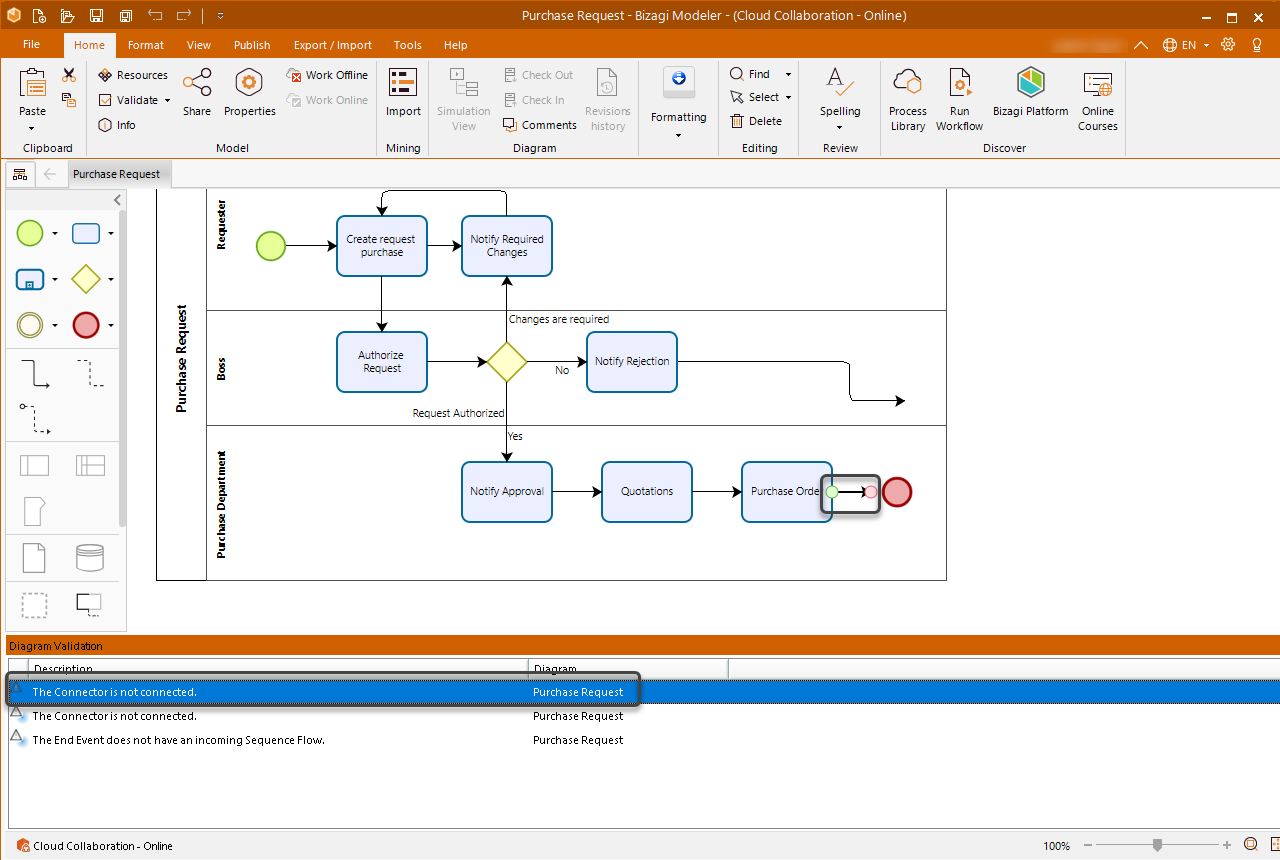Select the green Start Event shape in palette
1280x860 pixels.
click(x=30, y=233)
